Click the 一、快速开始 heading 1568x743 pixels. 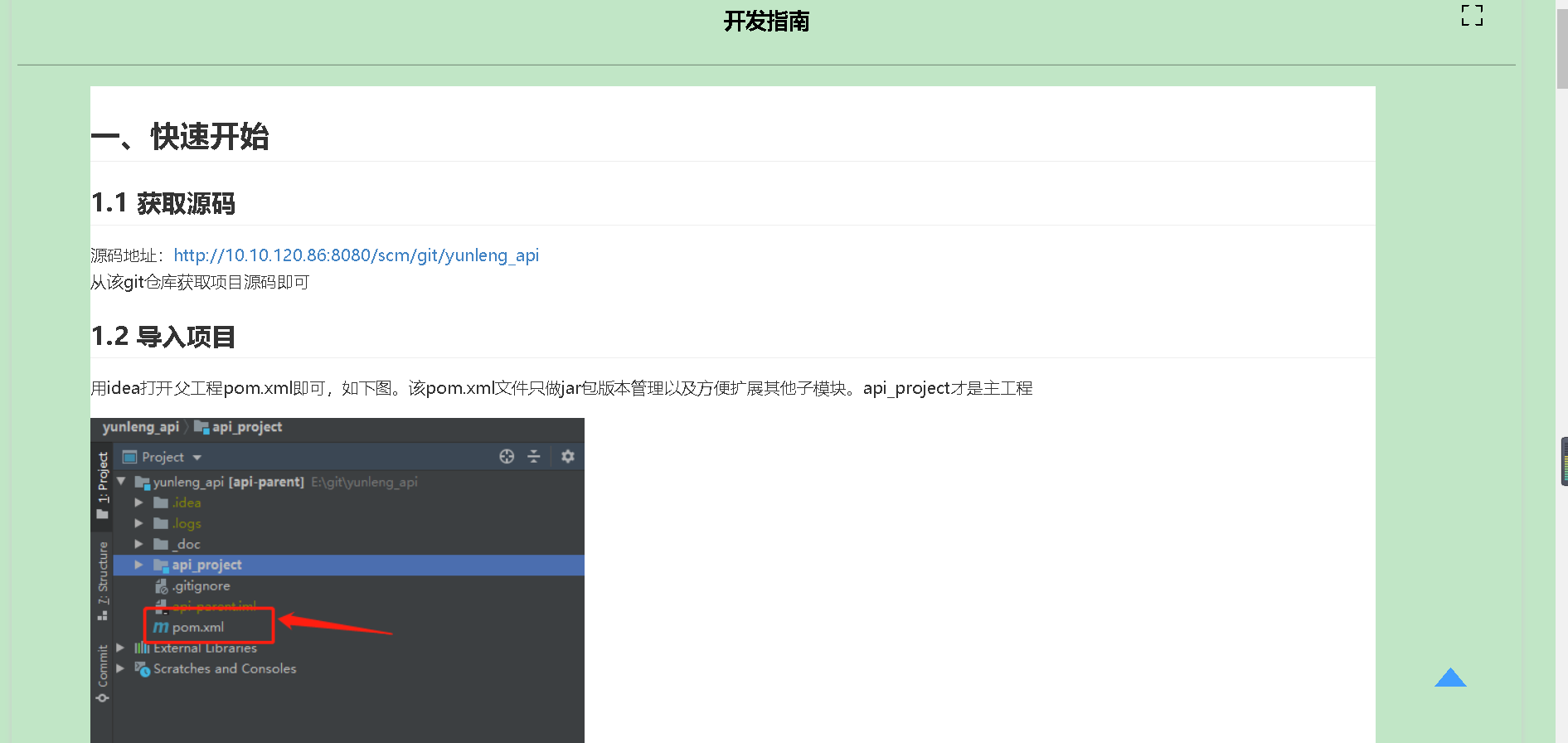180,136
